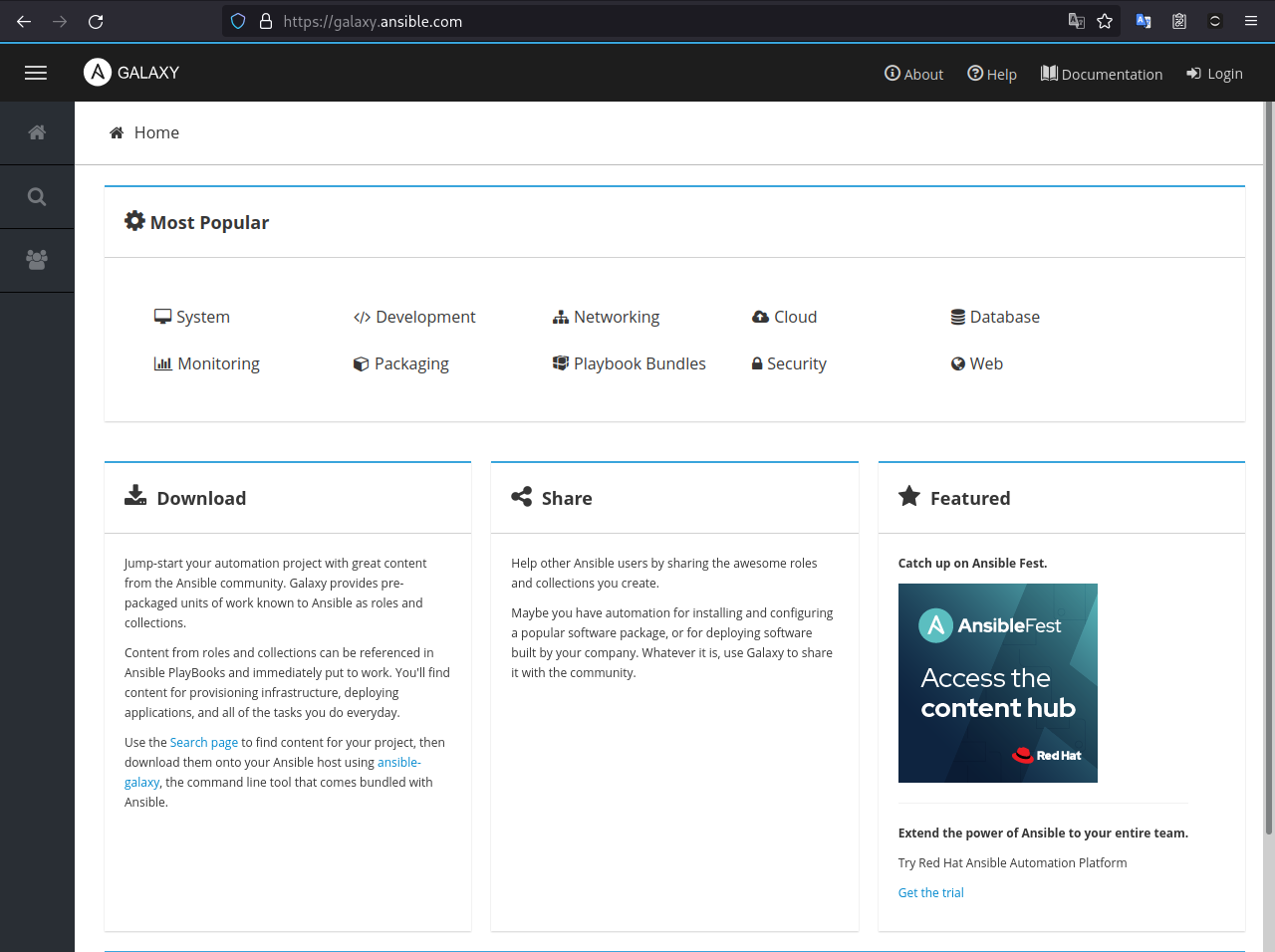The image size is (1275, 952).
Task: Open Firefox application menu
Action: [1251, 21]
